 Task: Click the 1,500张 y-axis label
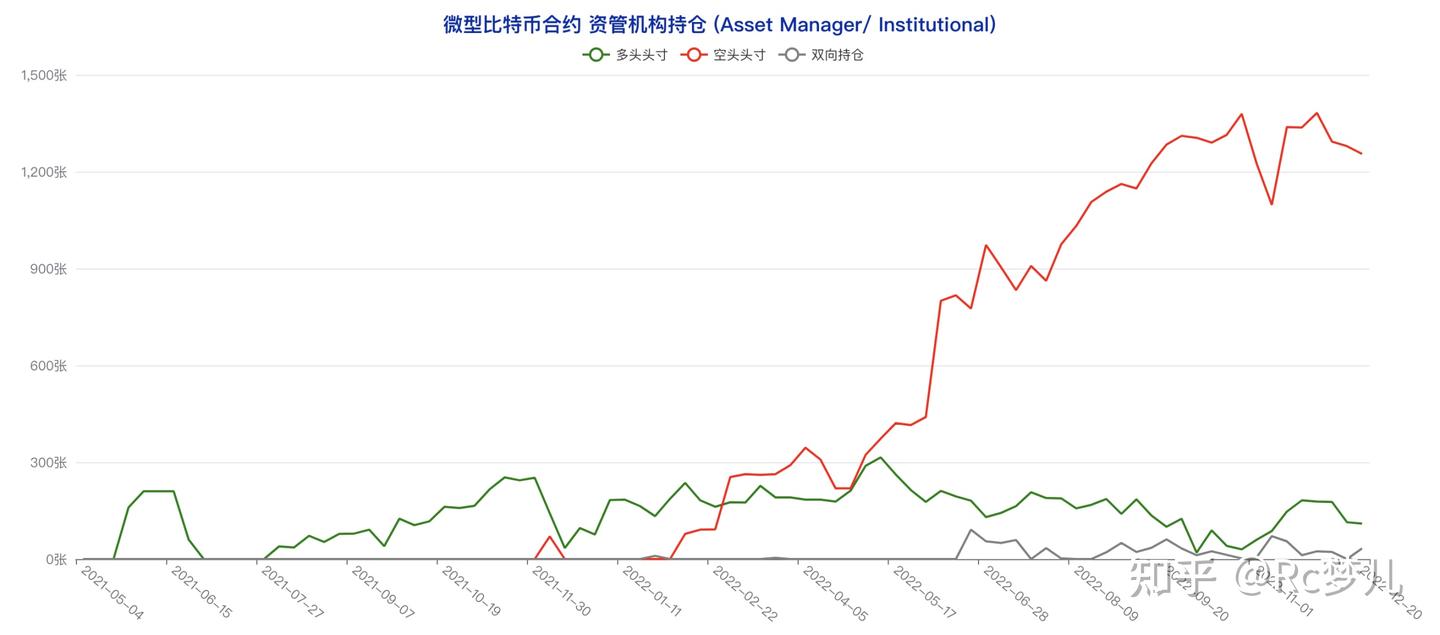coord(43,76)
